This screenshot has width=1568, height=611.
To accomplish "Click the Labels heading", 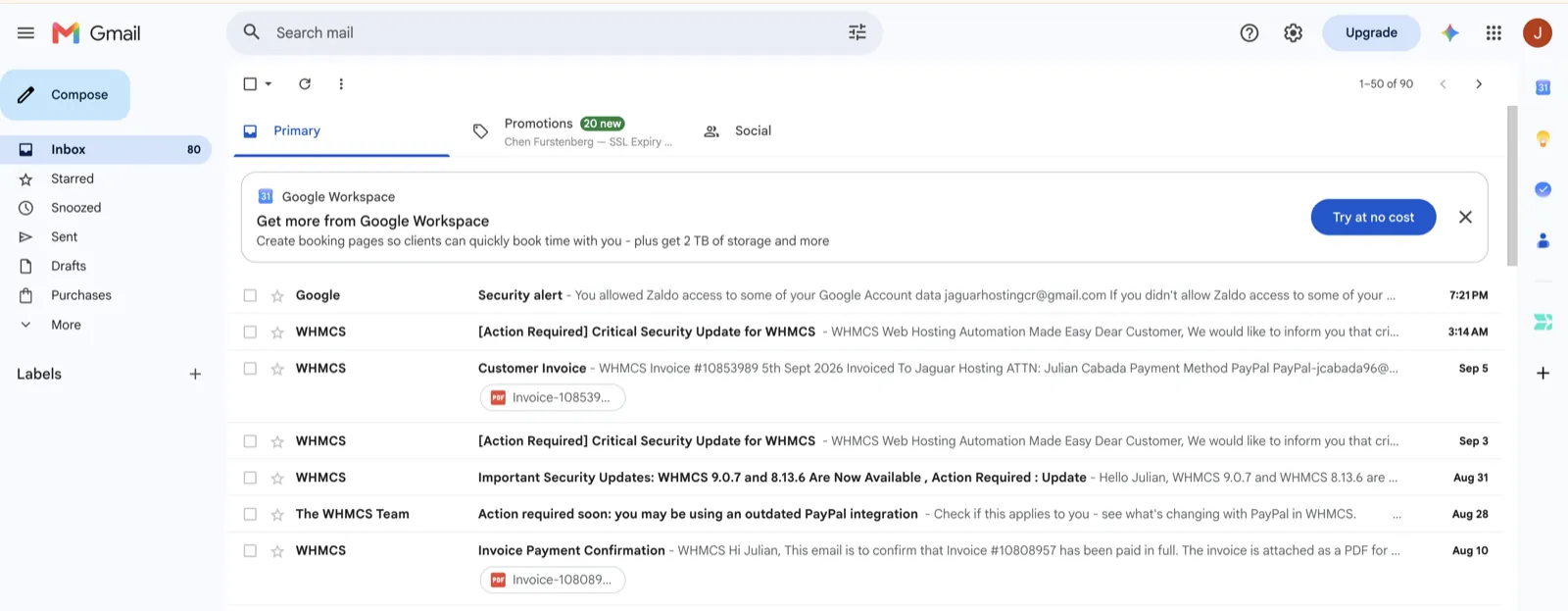I will pyautogui.click(x=39, y=374).
